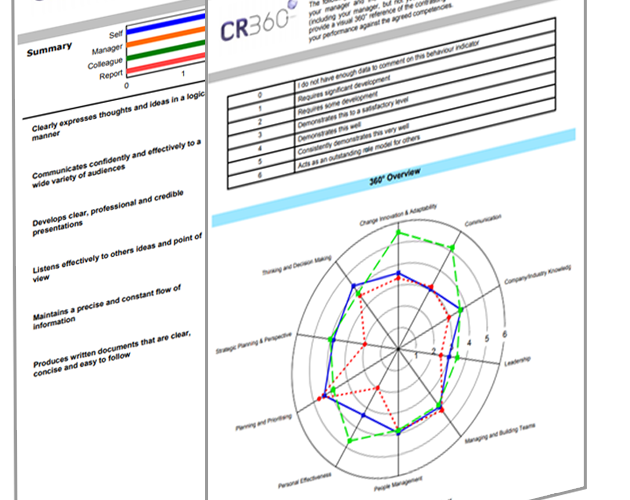Click the 'Clearly expresses thoughts and ideas' statement
Viewport: 630px width, 500px height.
click(118, 115)
